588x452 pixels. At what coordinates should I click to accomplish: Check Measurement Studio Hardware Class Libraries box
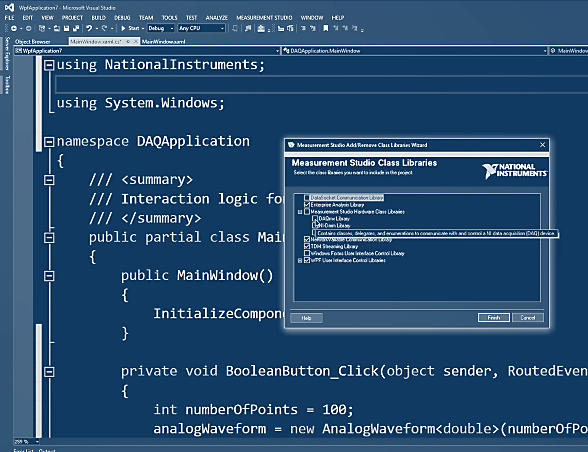point(307,212)
